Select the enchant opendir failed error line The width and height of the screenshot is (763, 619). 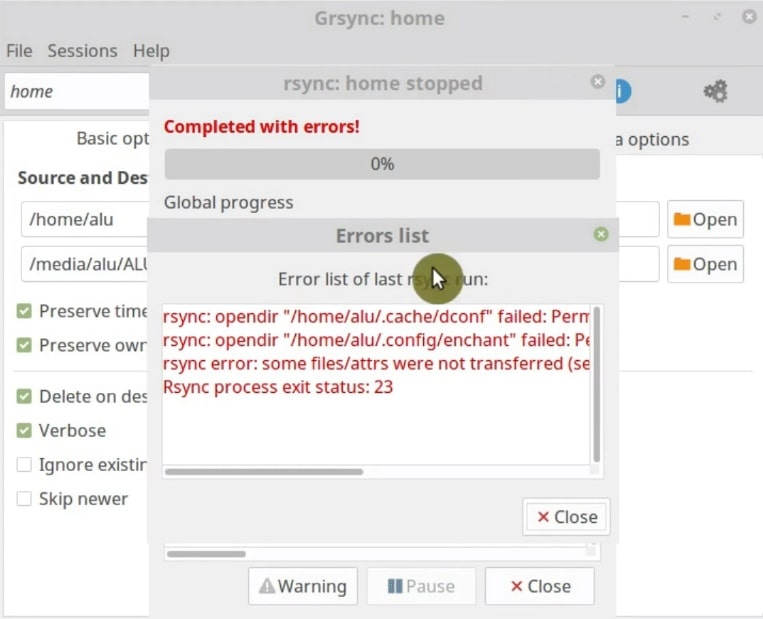tap(376, 340)
